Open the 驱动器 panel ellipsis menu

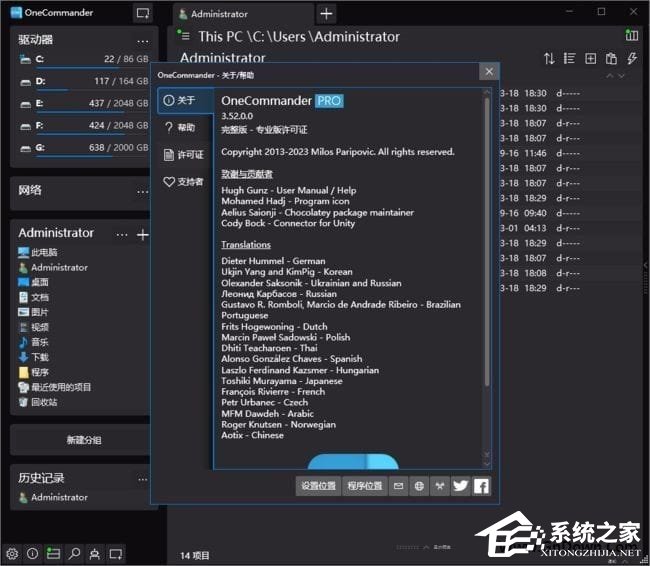pos(143,41)
